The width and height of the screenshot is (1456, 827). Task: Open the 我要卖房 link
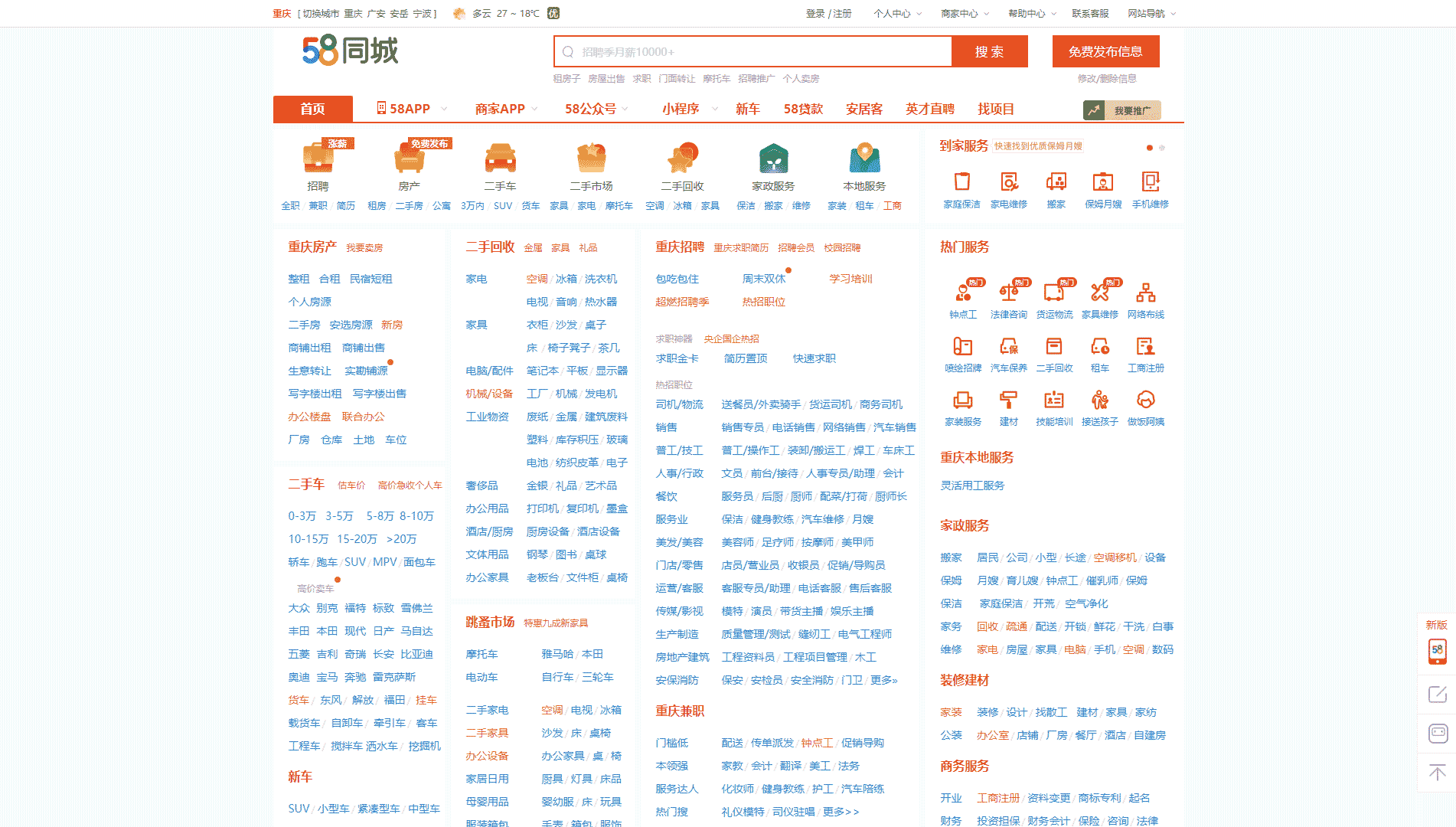364,247
